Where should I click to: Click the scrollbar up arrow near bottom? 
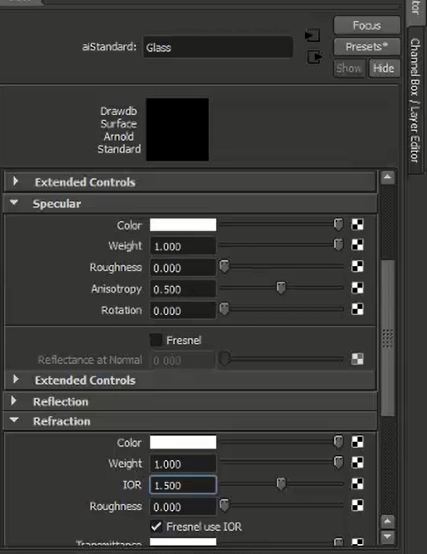[387, 522]
